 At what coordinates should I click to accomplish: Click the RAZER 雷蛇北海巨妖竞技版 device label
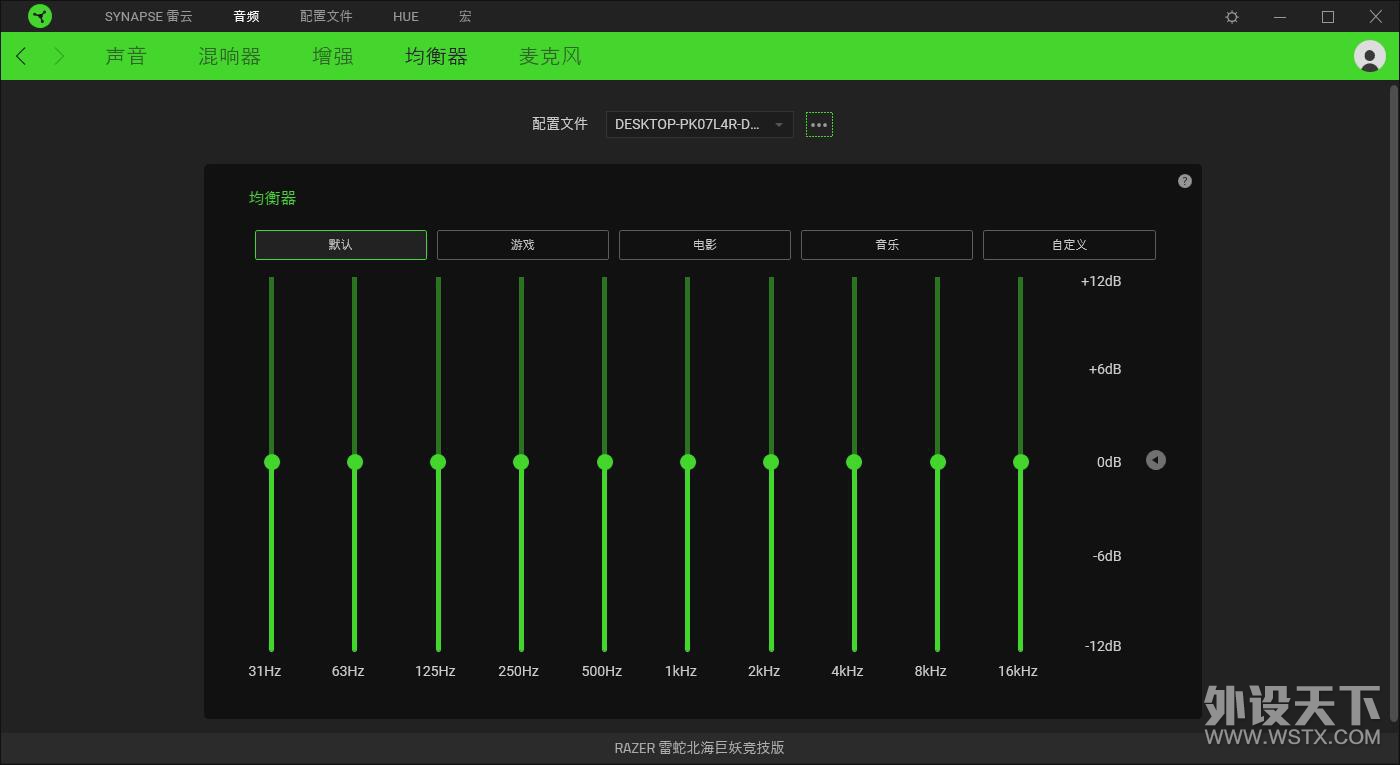pos(699,748)
